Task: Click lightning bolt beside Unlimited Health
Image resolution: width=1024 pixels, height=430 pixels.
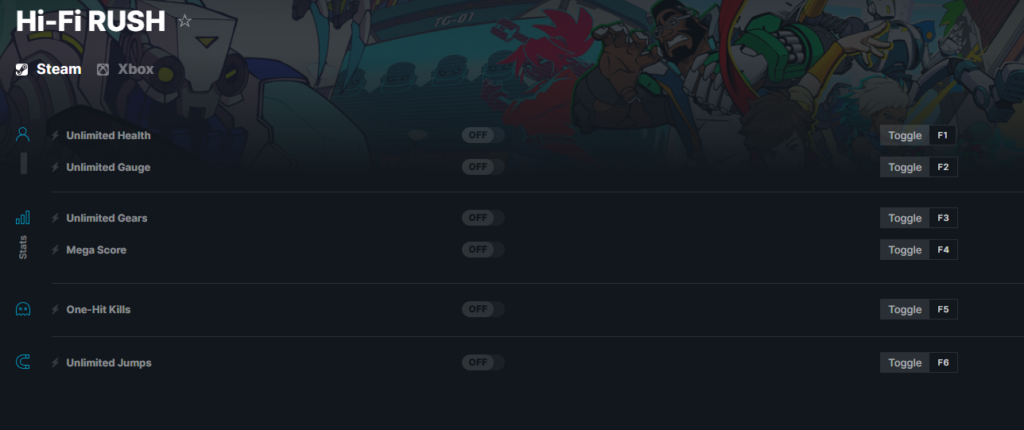Action: point(56,135)
